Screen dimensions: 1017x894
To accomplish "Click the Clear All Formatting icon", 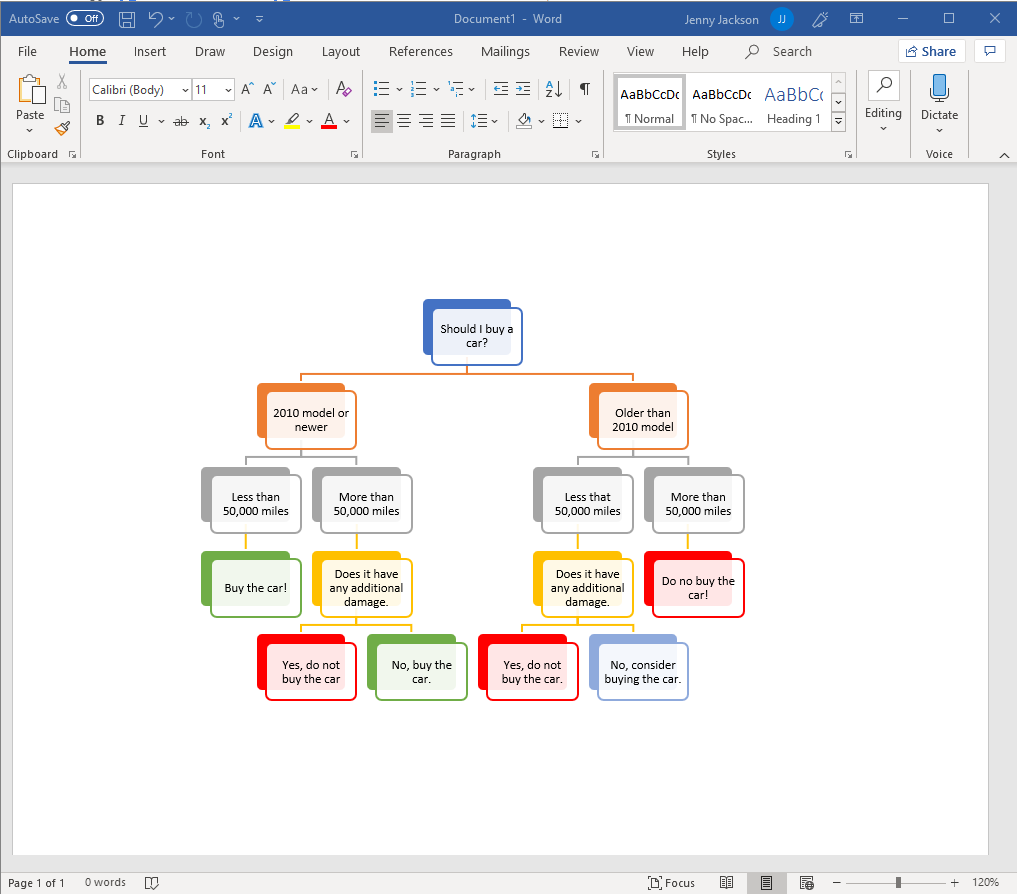I will 343,90.
